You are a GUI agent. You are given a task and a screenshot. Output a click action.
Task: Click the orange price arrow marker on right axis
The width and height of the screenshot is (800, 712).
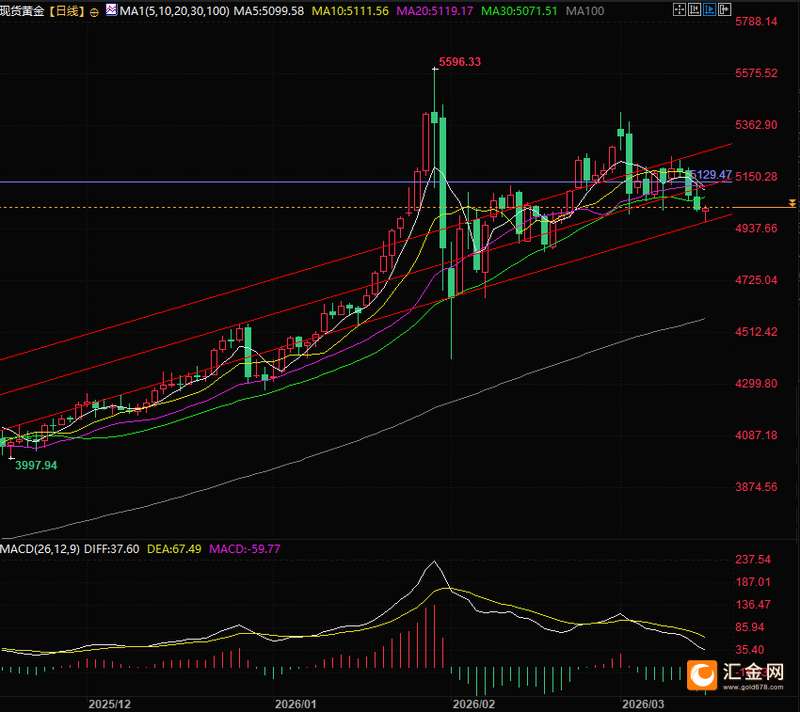[x=792, y=203]
